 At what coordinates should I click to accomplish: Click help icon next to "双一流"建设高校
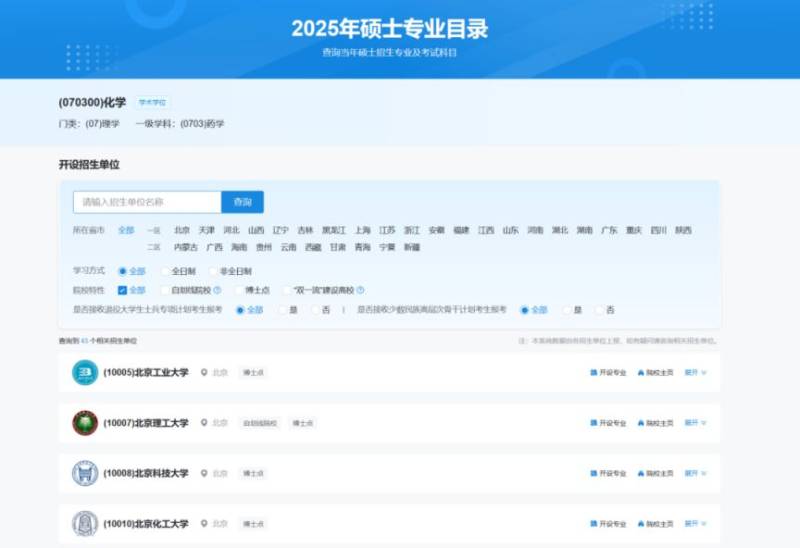click(361, 290)
